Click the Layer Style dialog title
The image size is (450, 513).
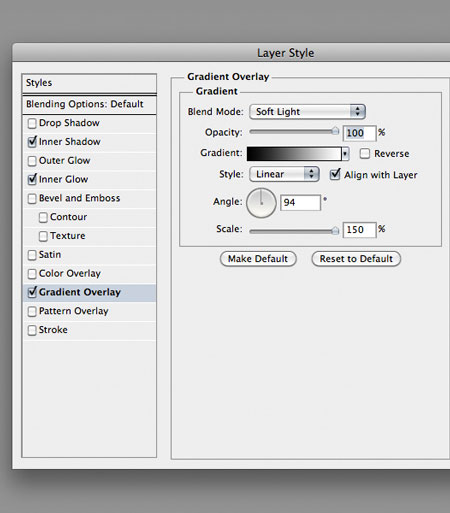coord(286,53)
